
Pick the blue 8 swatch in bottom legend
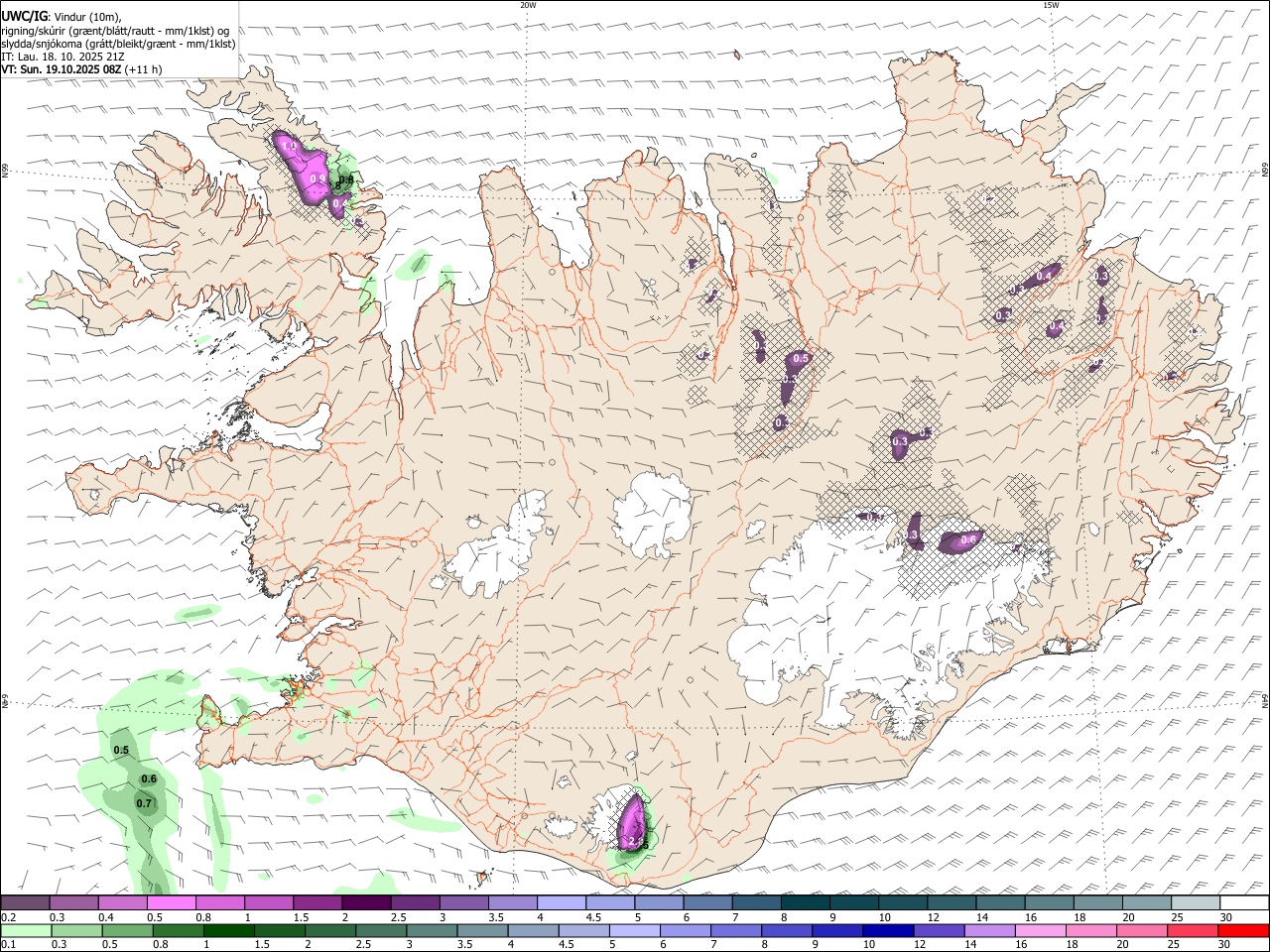point(787,930)
